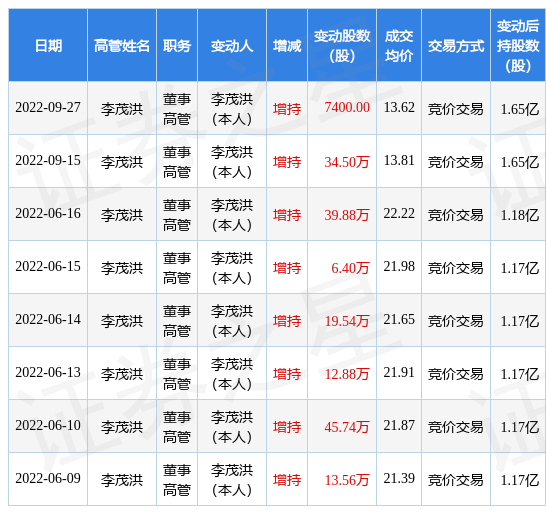546x514 pixels.
Task: Click the share change value 12.88万
Action: click(x=347, y=374)
